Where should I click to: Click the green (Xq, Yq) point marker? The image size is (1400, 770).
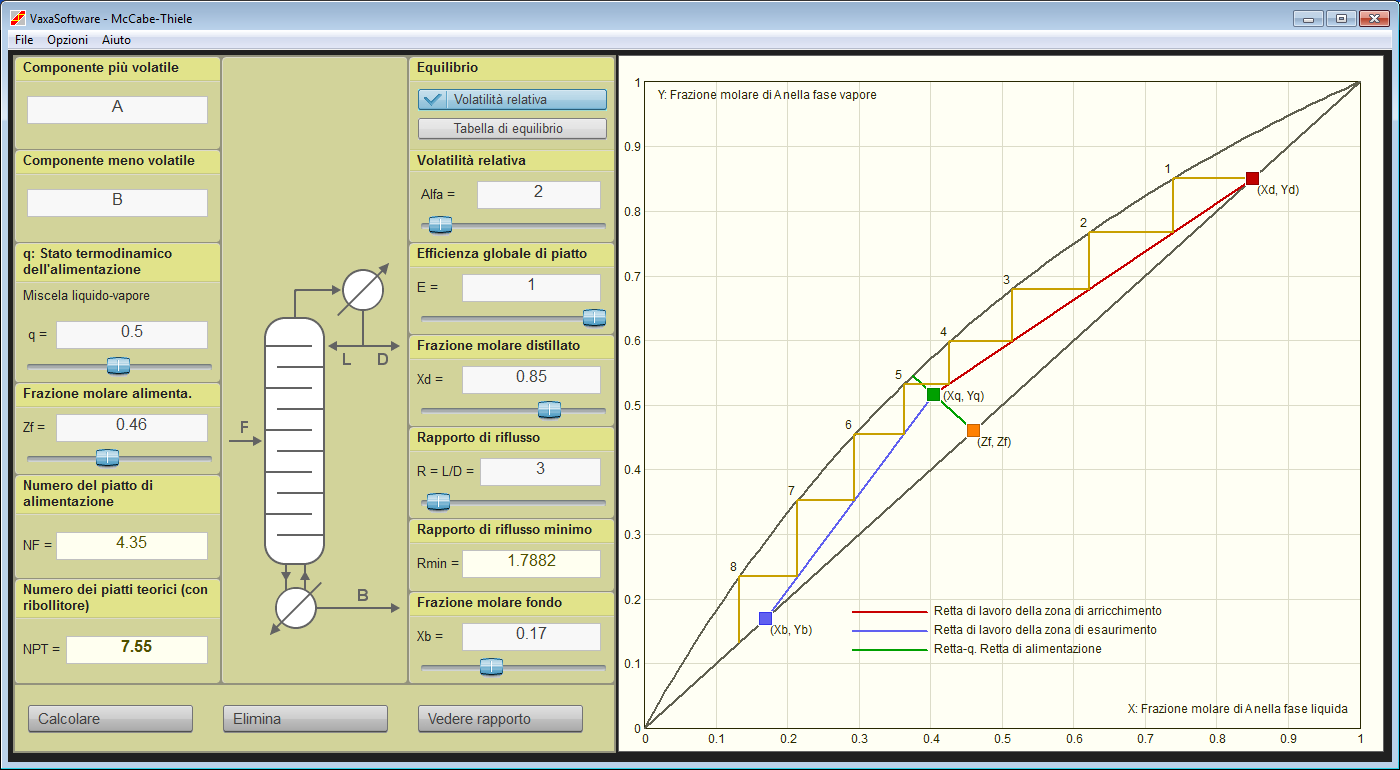click(x=933, y=395)
